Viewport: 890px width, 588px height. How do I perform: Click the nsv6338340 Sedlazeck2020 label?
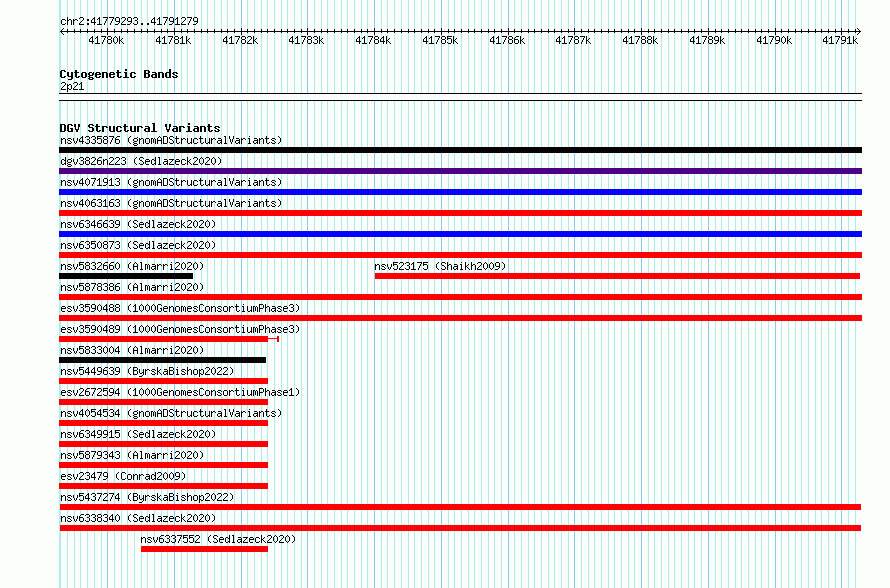click(138, 518)
